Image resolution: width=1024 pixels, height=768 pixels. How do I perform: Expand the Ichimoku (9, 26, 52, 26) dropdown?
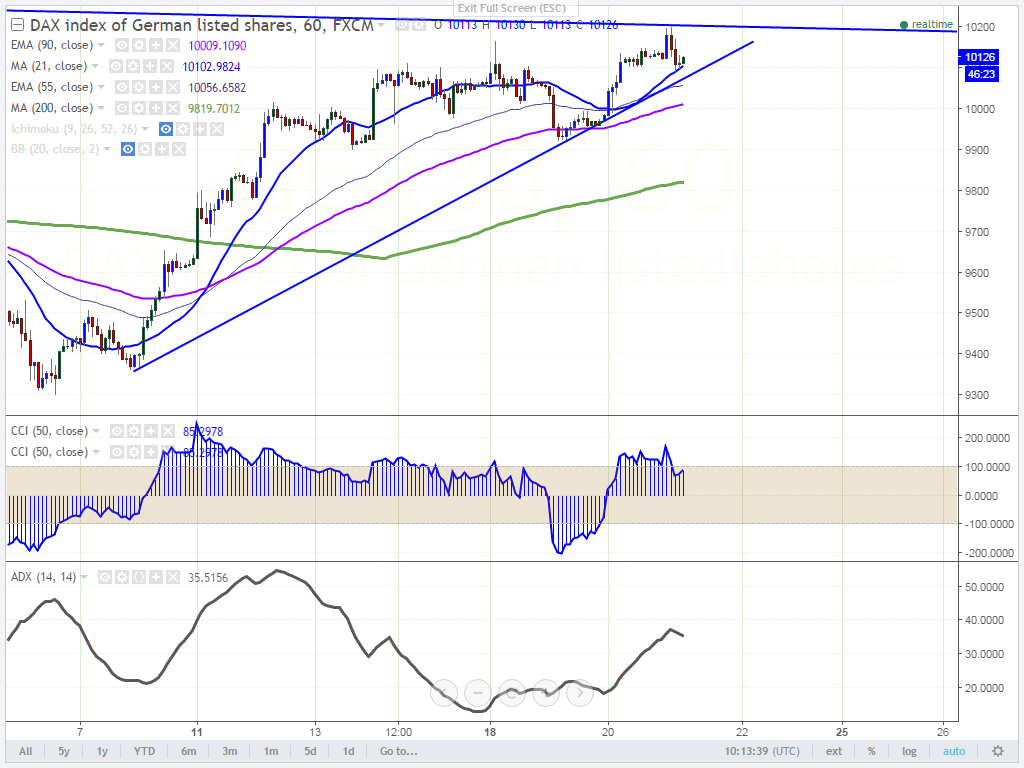(145, 129)
